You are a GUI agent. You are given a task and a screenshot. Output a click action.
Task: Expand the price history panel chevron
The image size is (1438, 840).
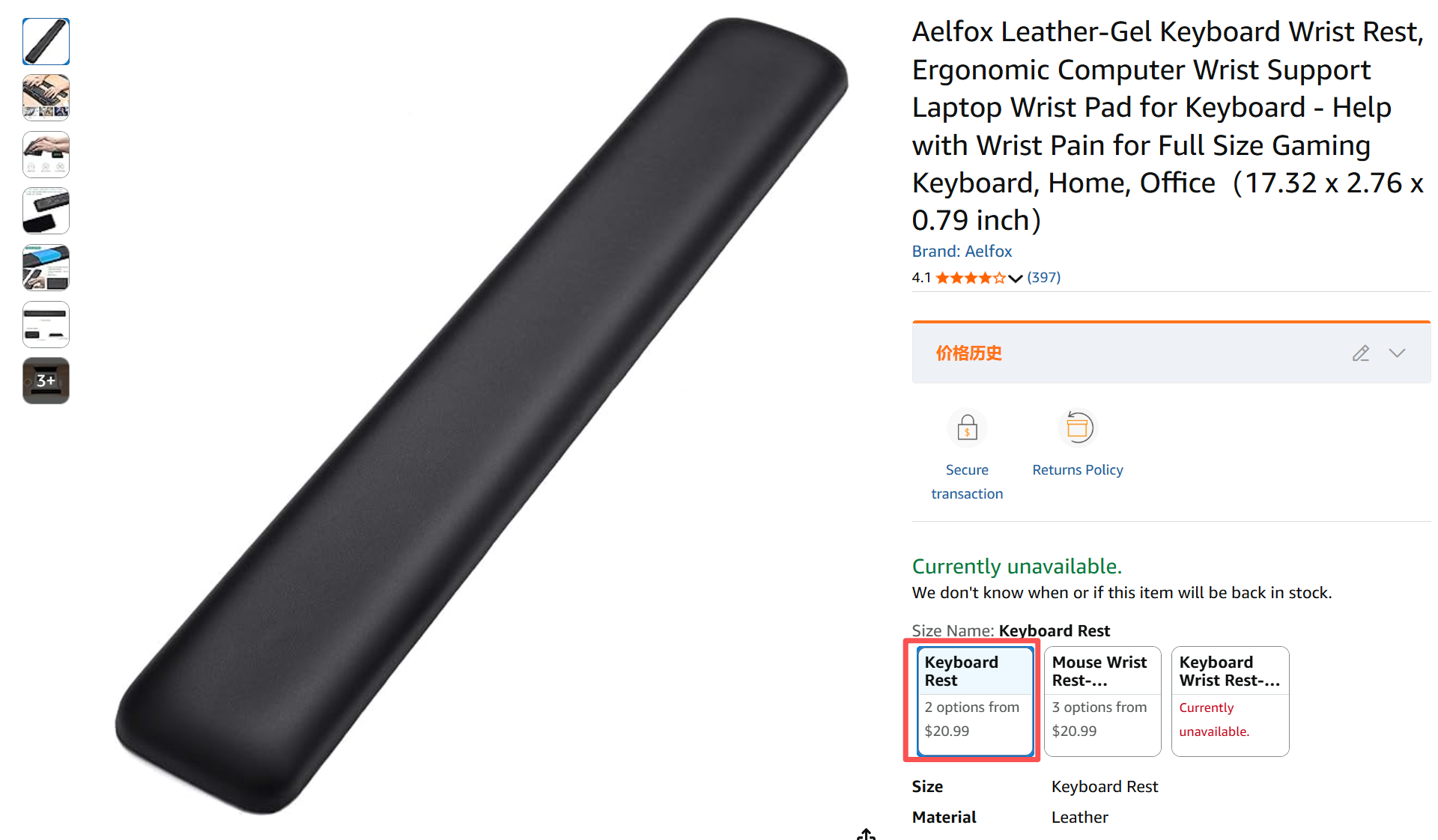click(1397, 353)
